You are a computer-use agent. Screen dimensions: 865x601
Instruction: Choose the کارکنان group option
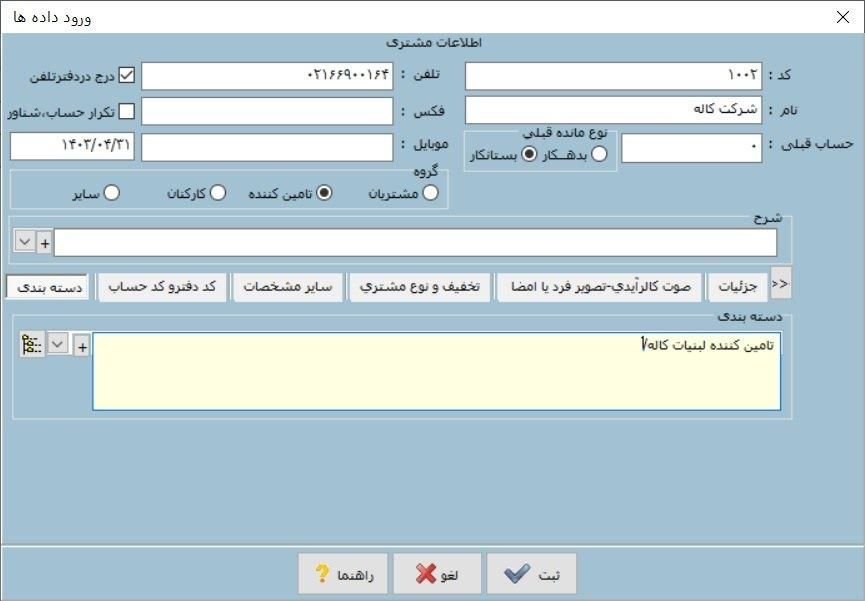point(218,193)
